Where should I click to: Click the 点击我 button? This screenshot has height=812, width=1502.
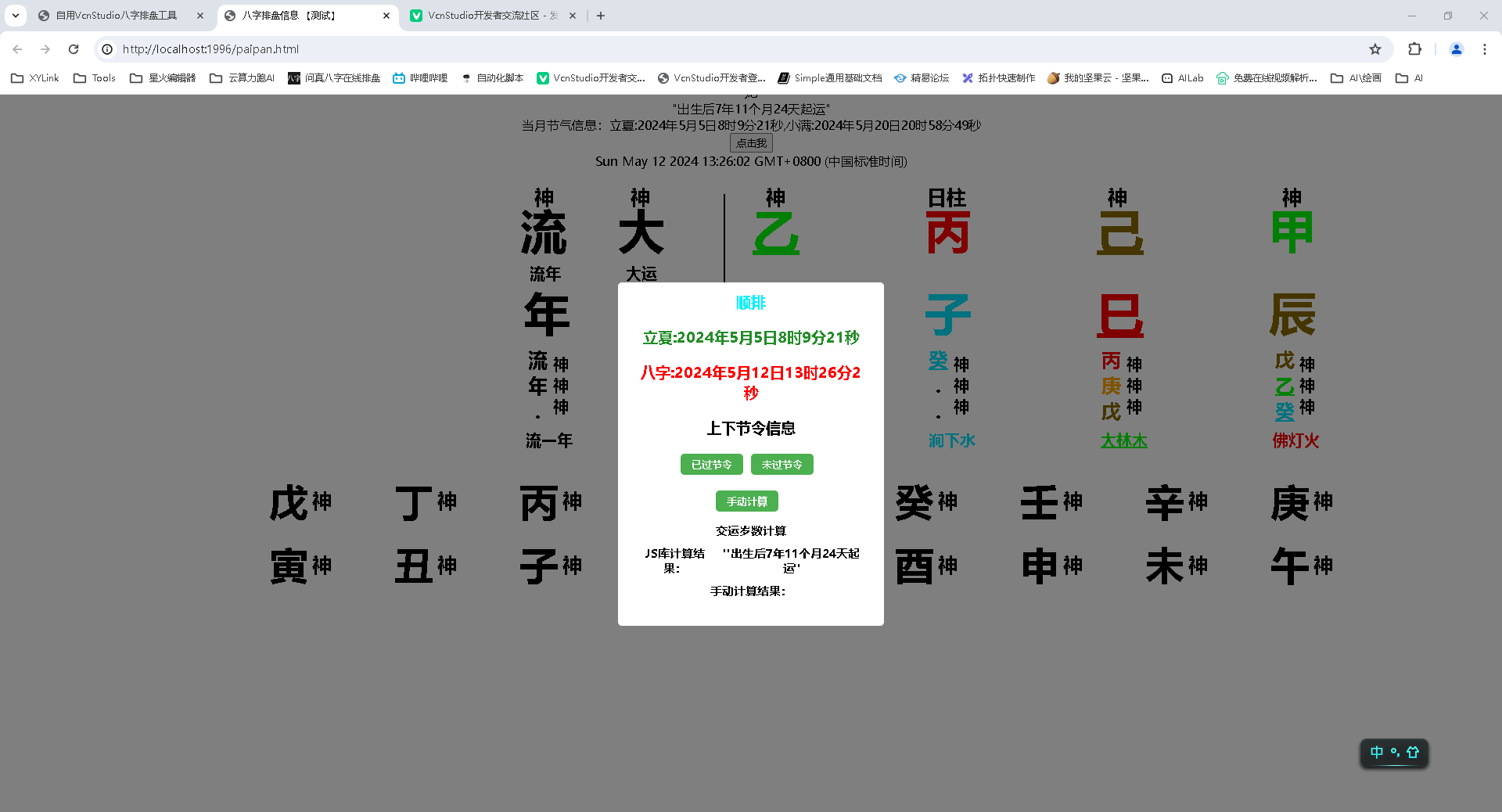[x=751, y=143]
